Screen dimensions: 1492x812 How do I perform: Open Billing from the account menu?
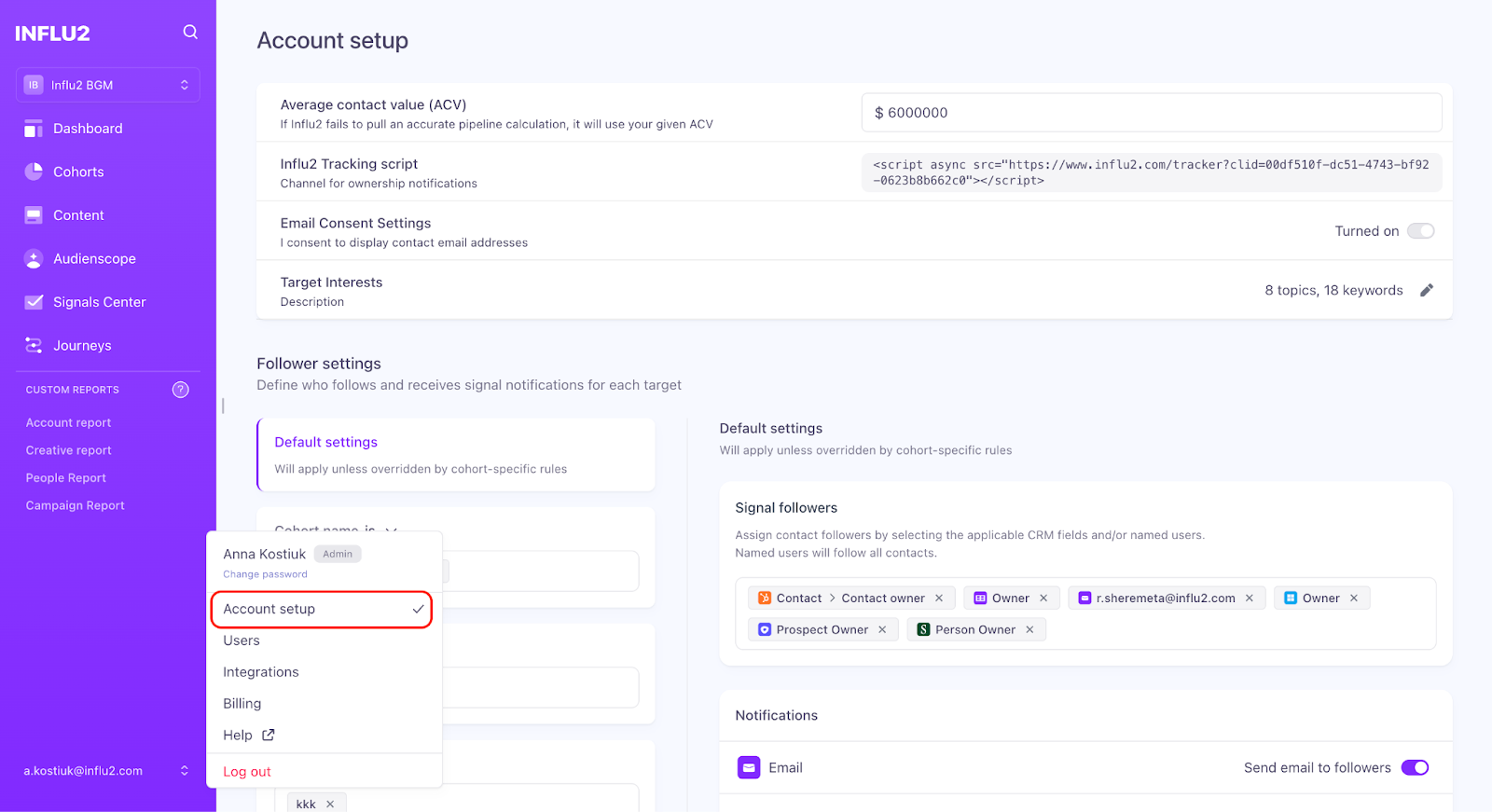tap(242, 704)
